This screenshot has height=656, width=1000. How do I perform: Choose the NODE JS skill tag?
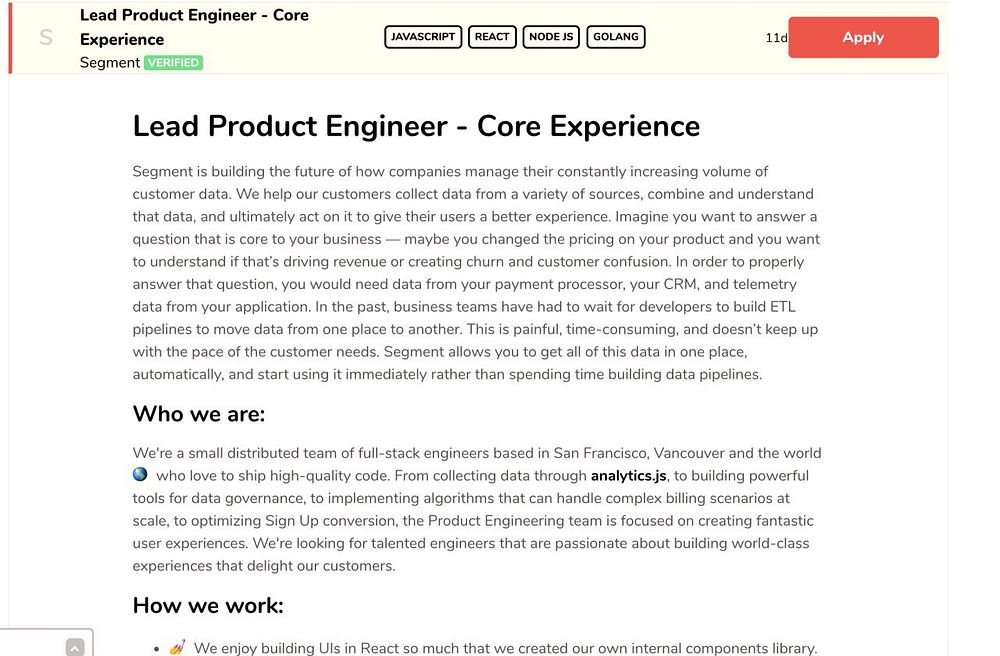[551, 37]
